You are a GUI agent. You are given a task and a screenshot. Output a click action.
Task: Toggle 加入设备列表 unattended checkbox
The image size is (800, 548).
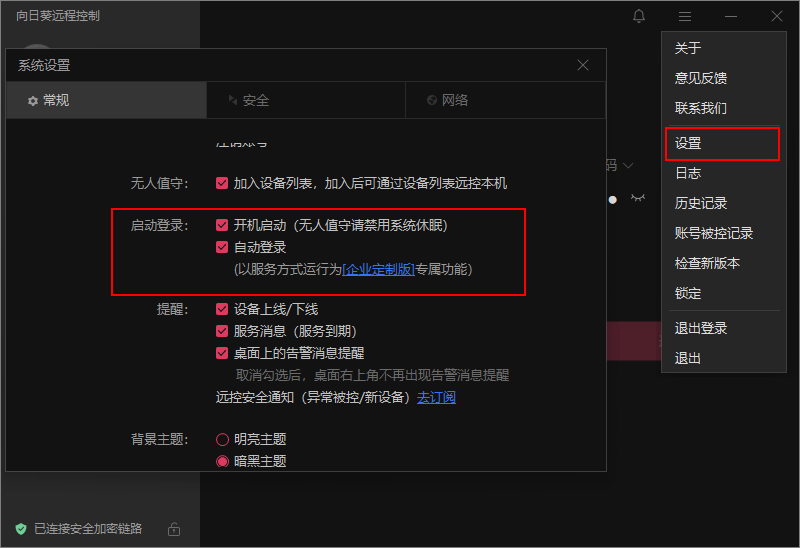[x=222, y=183]
